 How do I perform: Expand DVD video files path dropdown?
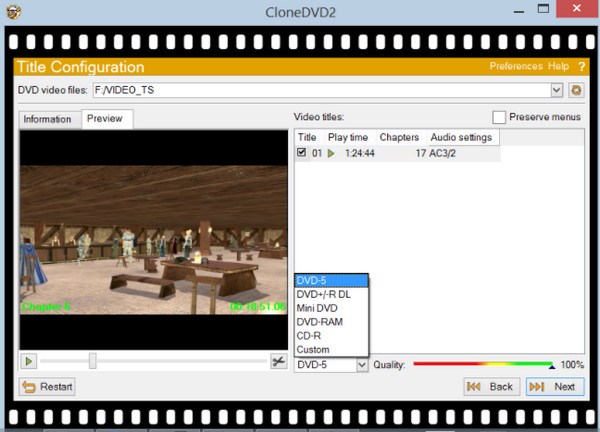coord(557,90)
